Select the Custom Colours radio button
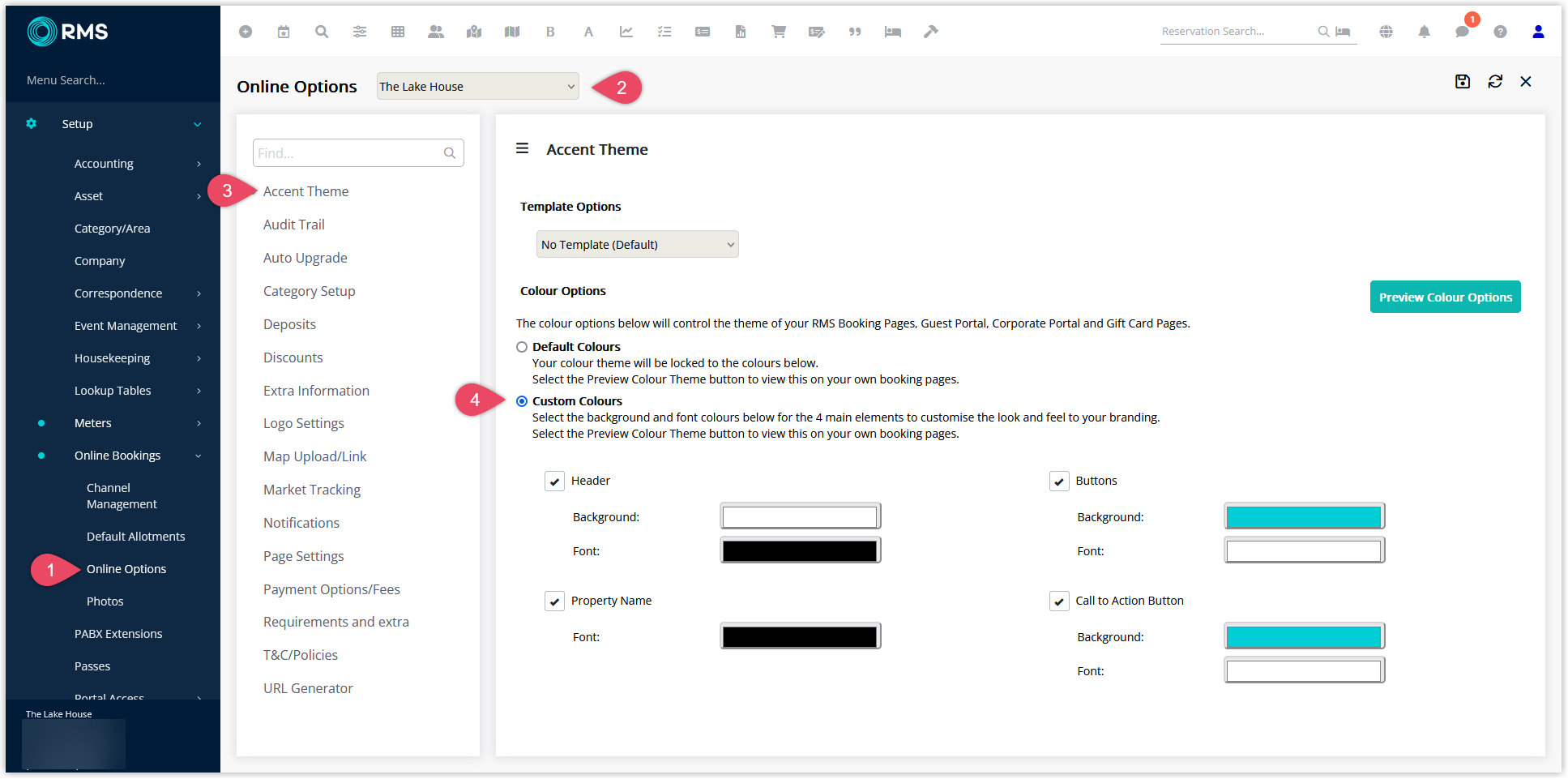 point(522,401)
